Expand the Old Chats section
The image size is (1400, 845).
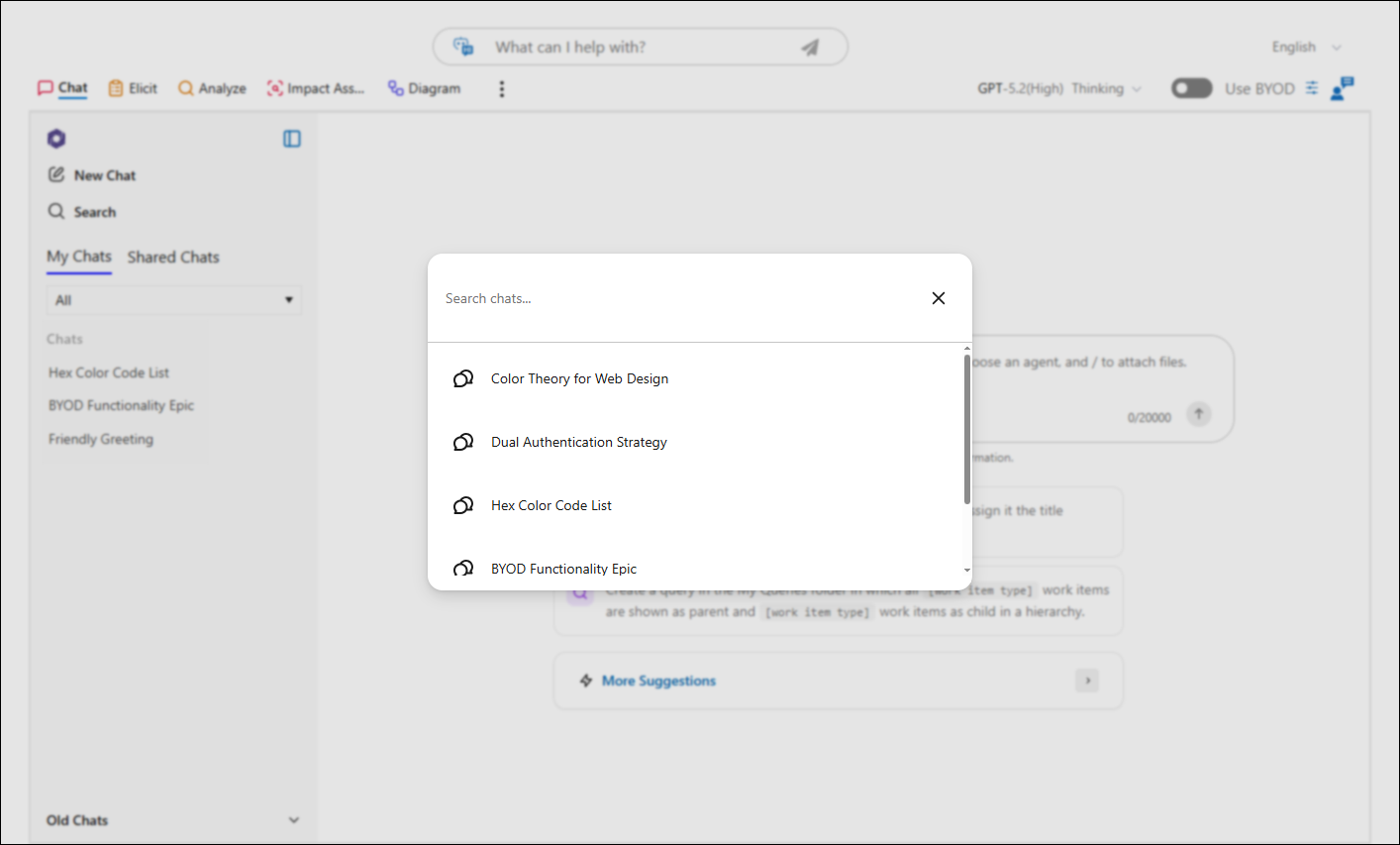[173, 820]
